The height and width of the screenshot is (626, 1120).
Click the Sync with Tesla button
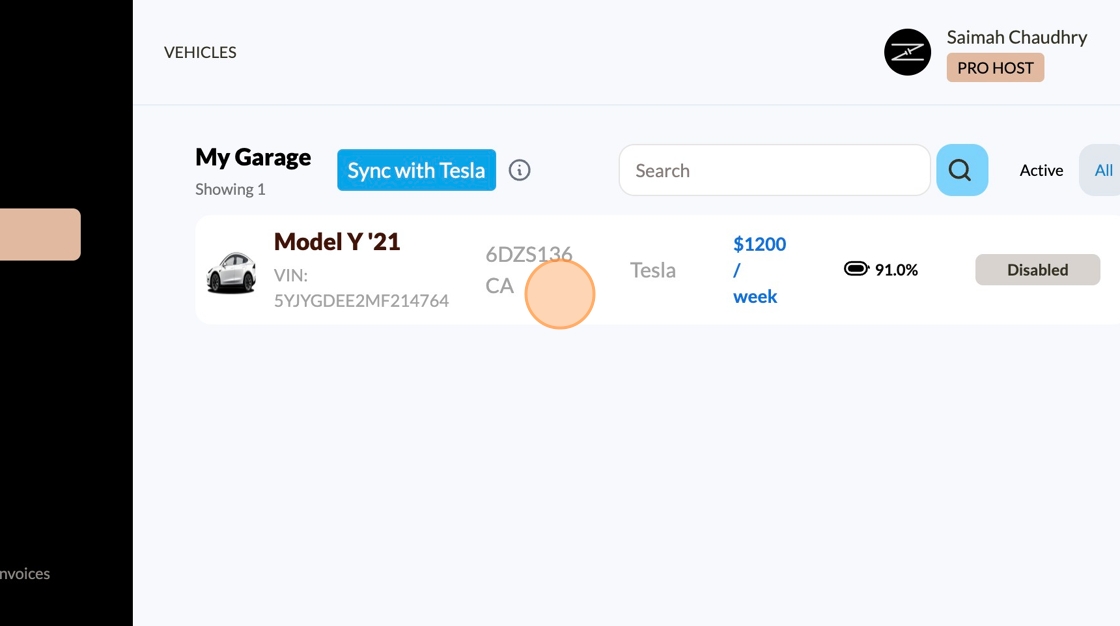(x=416, y=170)
